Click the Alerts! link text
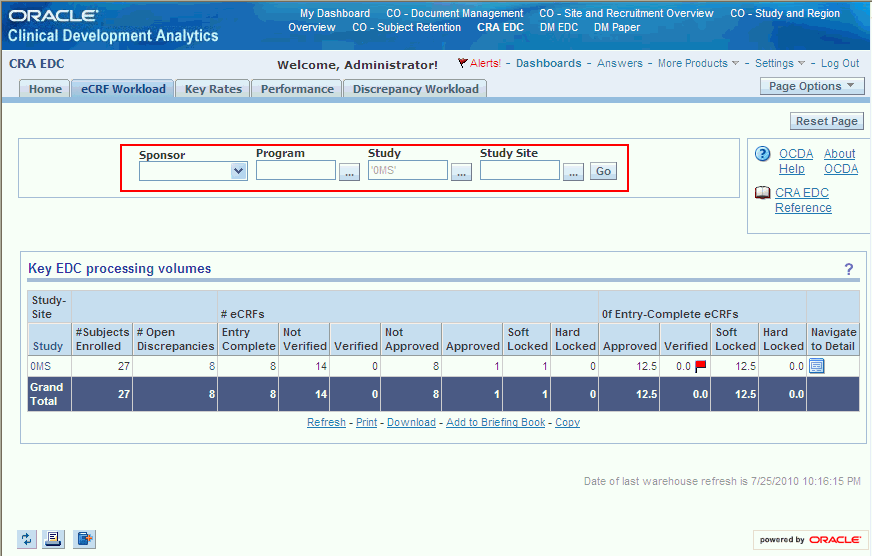The height and width of the screenshot is (556, 872). [485, 63]
